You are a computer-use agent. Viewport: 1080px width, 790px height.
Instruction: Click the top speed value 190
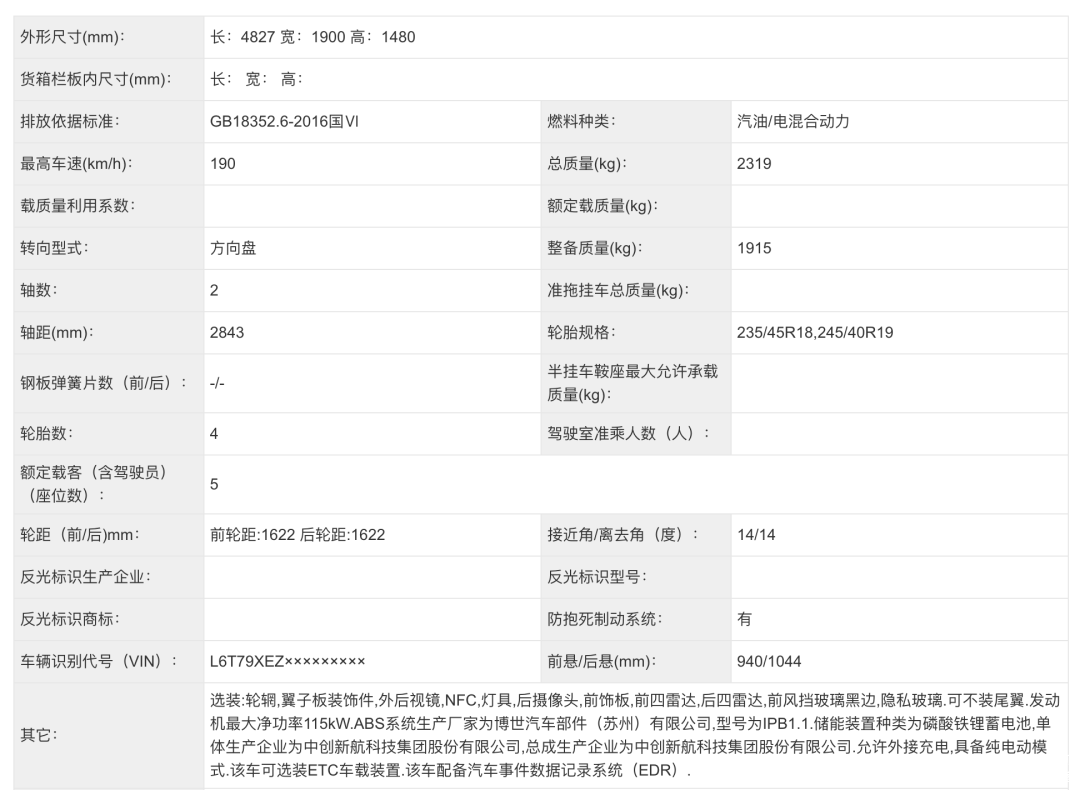223,164
